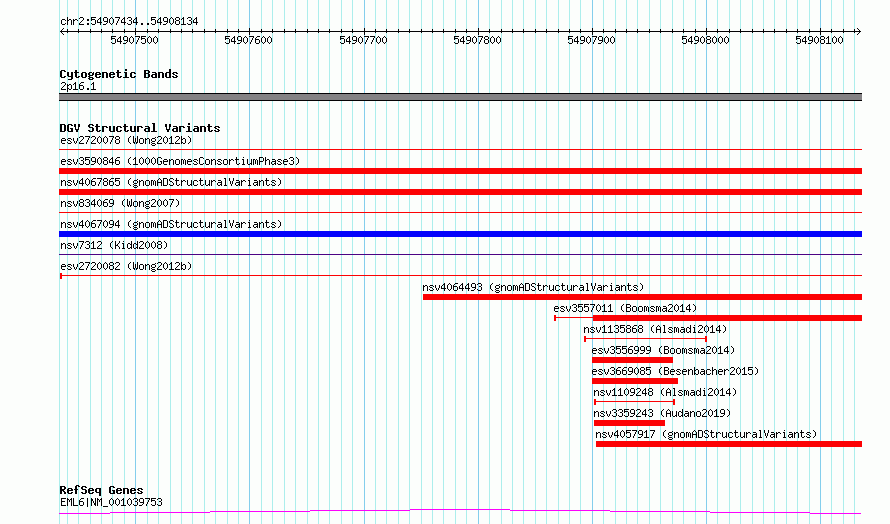This screenshot has height=524, width=890.
Task: Open nsv4064493 (gnomADStructuralVariants) label
Action: 533,287
